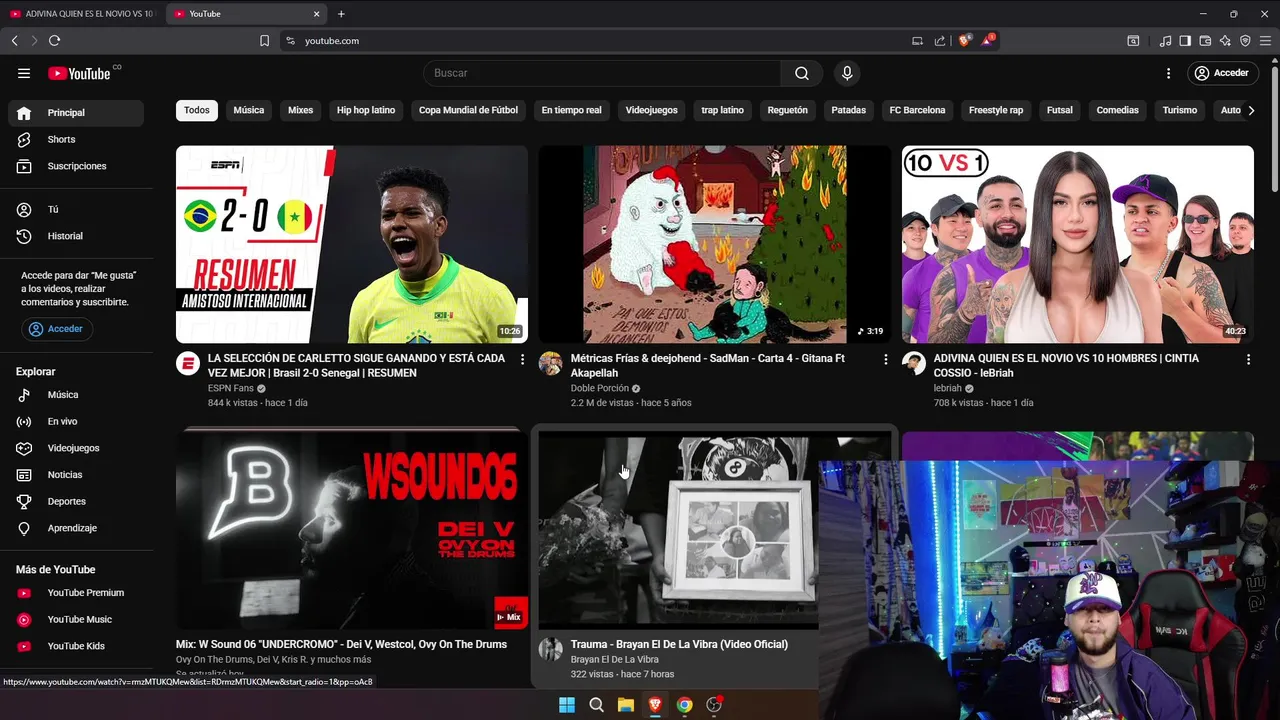Open Windows Start menu on taskbar
Image resolution: width=1280 pixels, height=720 pixels.
(567, 705)
